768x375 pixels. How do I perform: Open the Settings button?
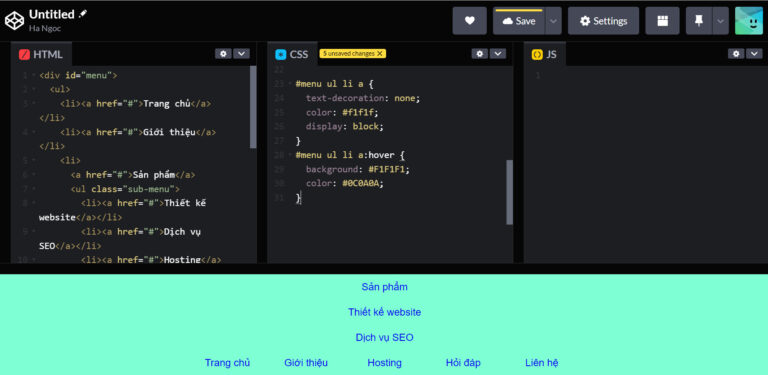point(603,21)
